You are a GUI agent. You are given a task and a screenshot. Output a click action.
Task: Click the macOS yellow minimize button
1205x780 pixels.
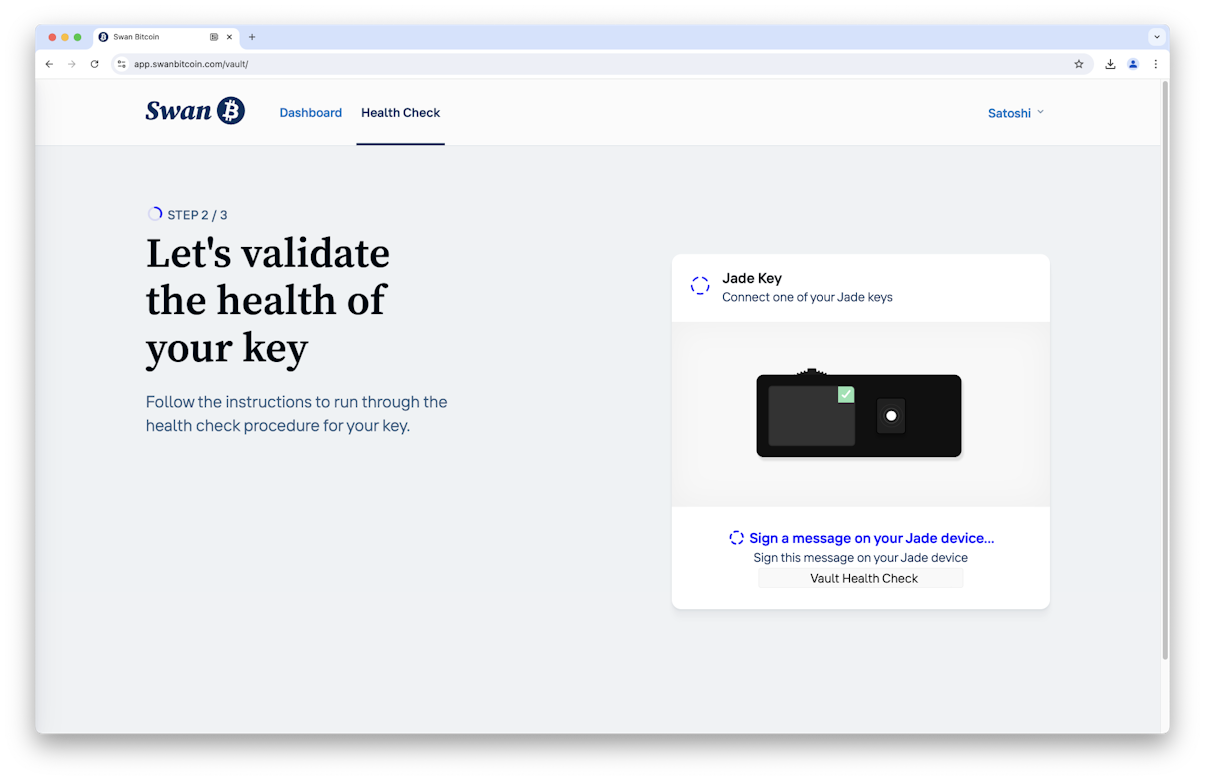pyautogui.click(x=65, y=37)
